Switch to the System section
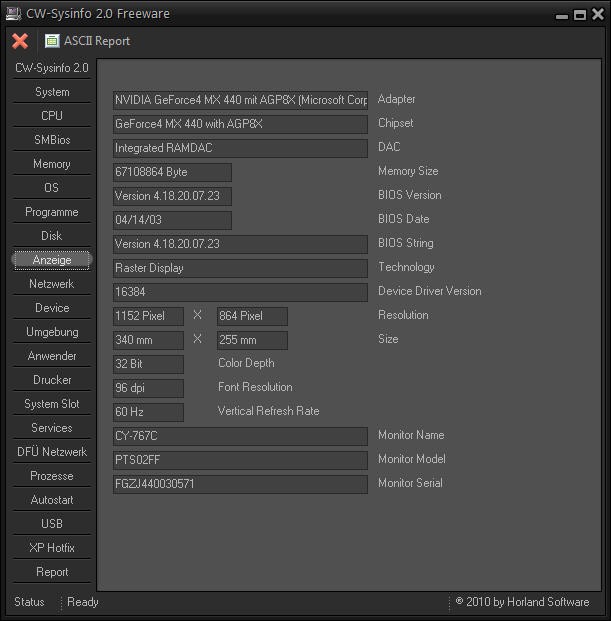This screenshot has width=611, height=621. tap(52, 92)
